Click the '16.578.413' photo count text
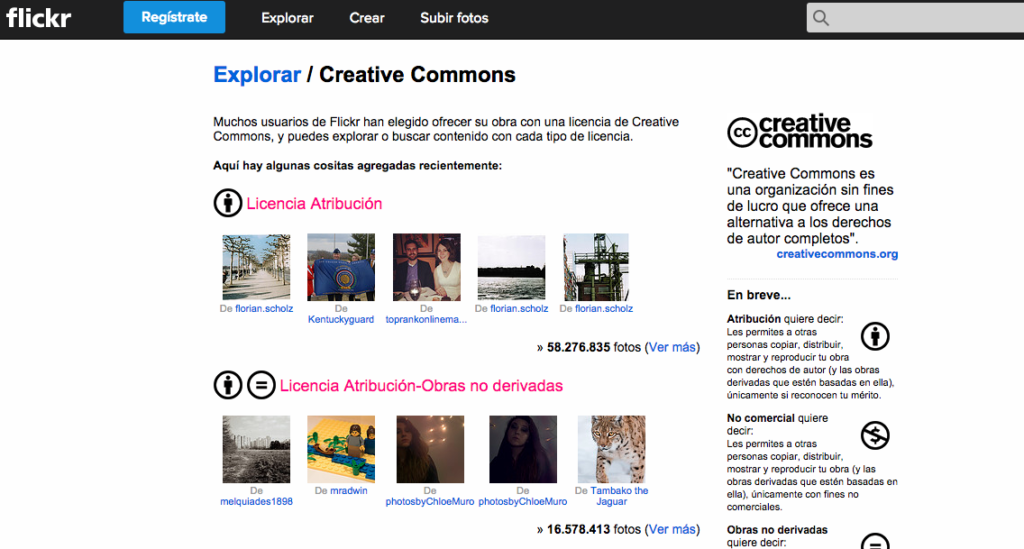This screenshot has height=549, width=1024. 579,529
